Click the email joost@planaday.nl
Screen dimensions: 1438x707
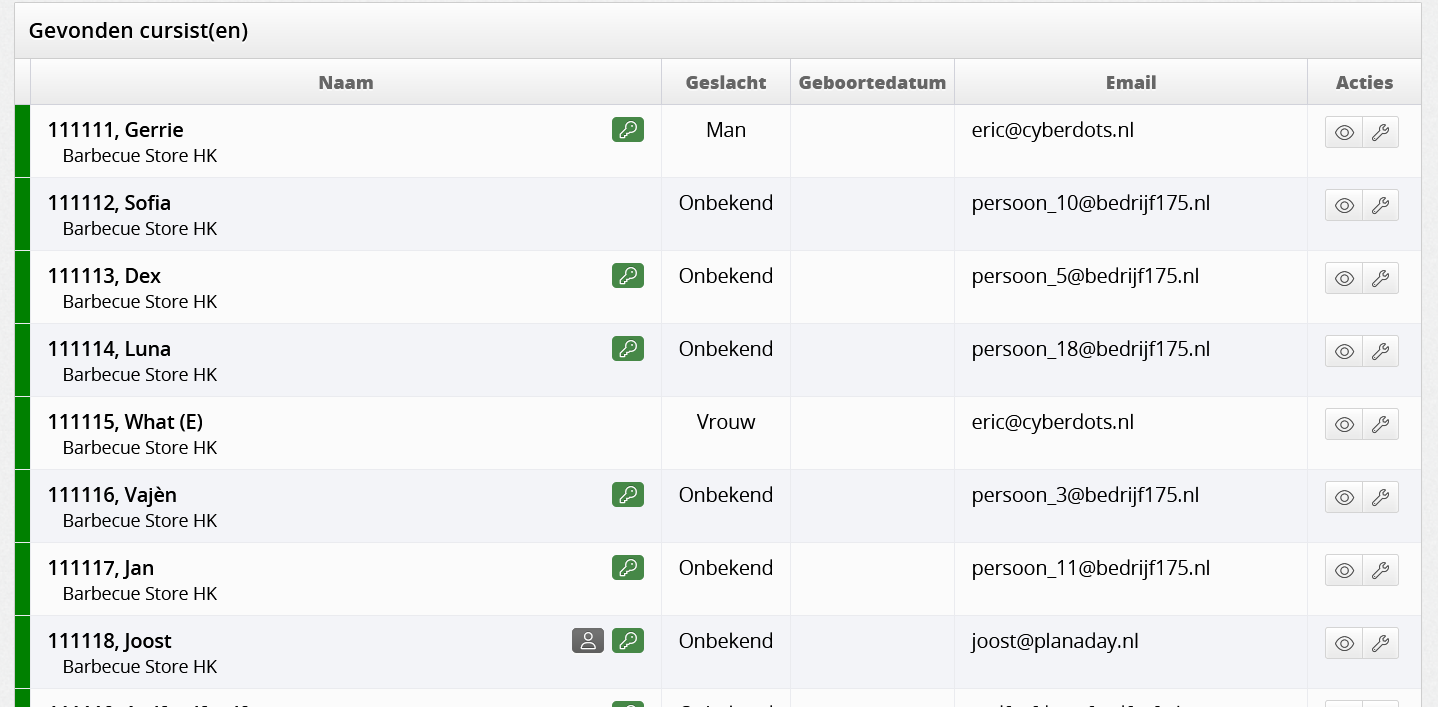pyautogui.click(x=1055, y=641)
